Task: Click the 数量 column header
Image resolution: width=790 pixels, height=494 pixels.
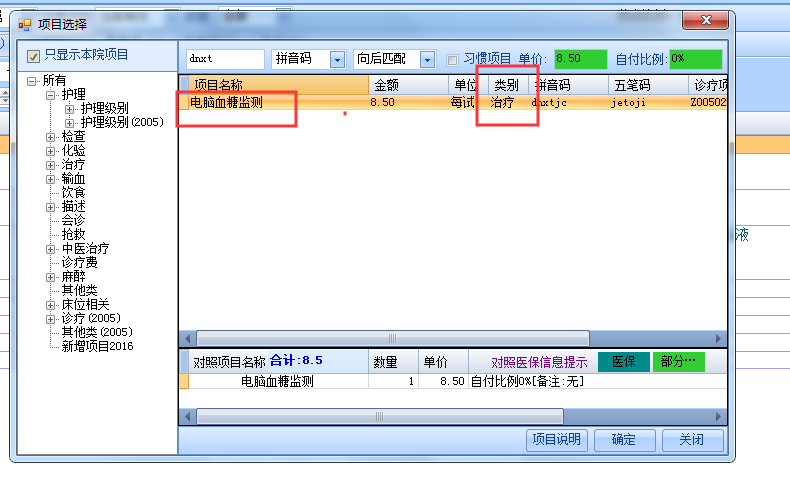Action: pyautogui.click(x=393, y=361)
